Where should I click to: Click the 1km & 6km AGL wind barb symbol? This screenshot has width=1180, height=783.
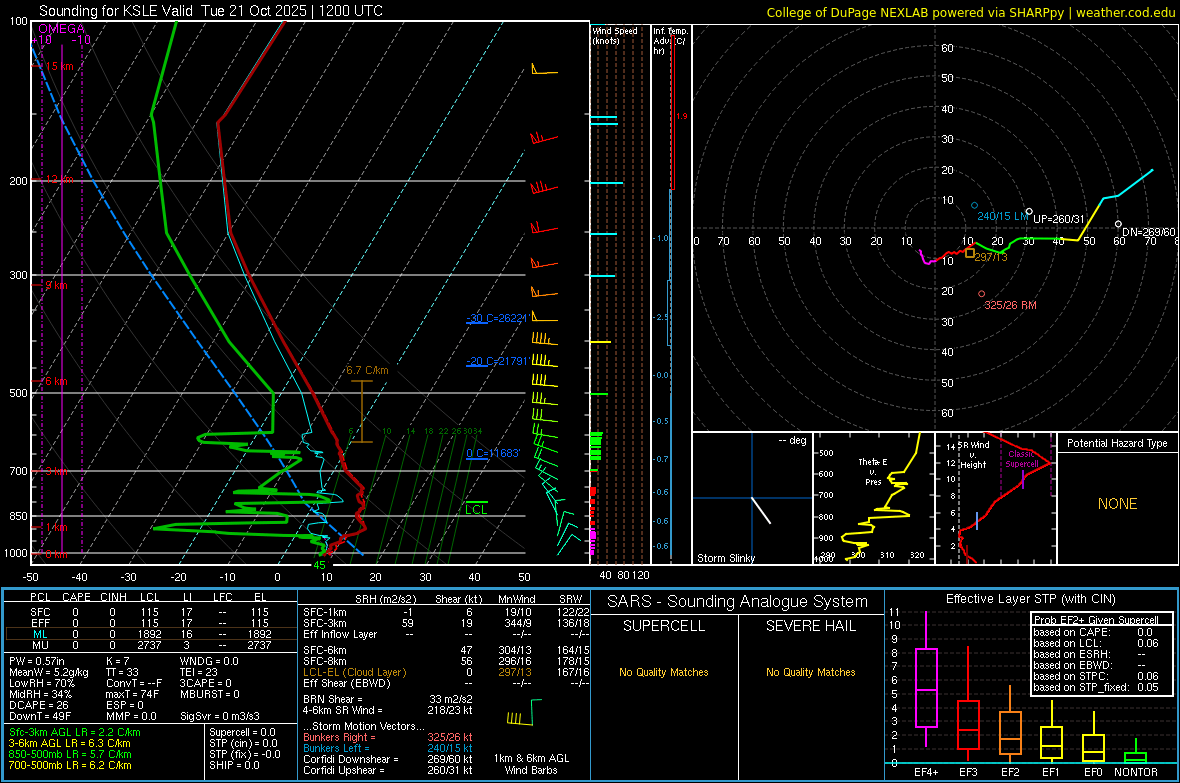click(525, 712)
